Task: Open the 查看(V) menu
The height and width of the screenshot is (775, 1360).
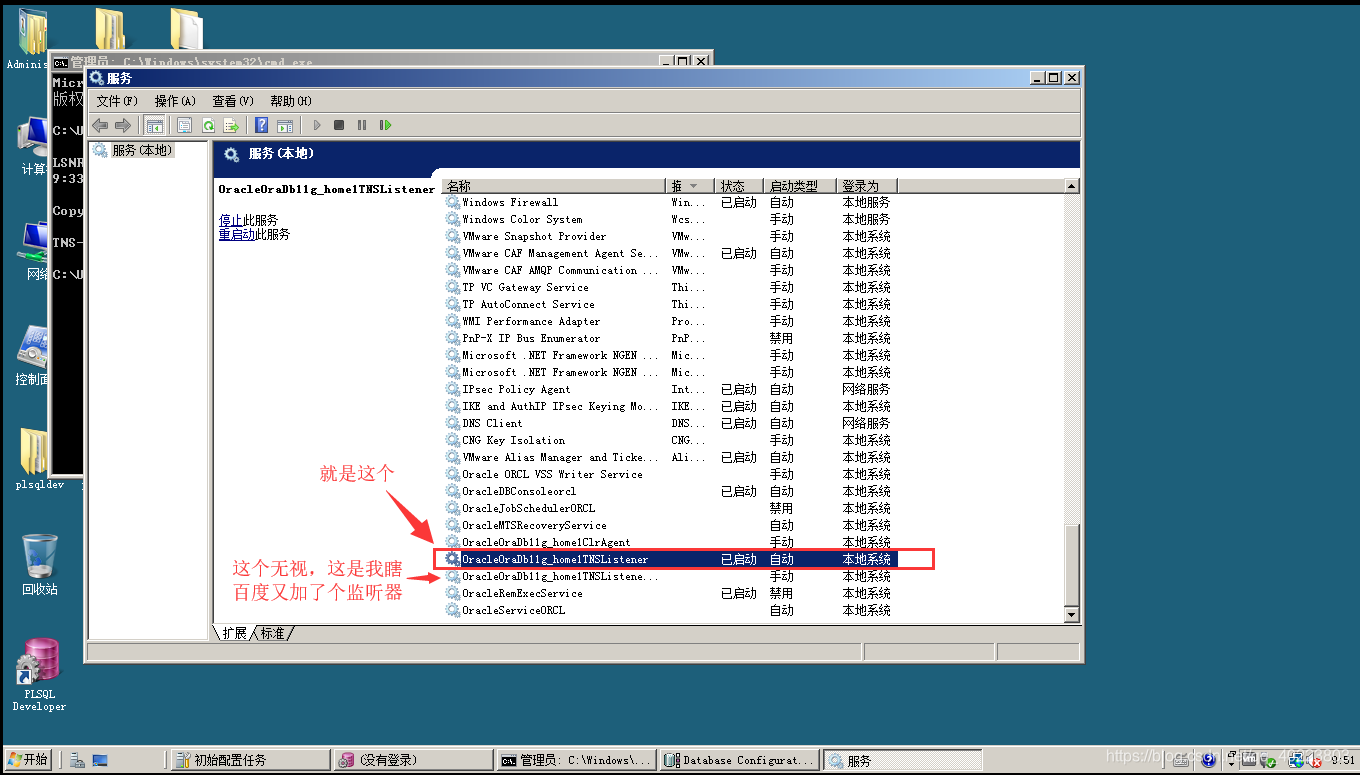Action: [233, 101]
